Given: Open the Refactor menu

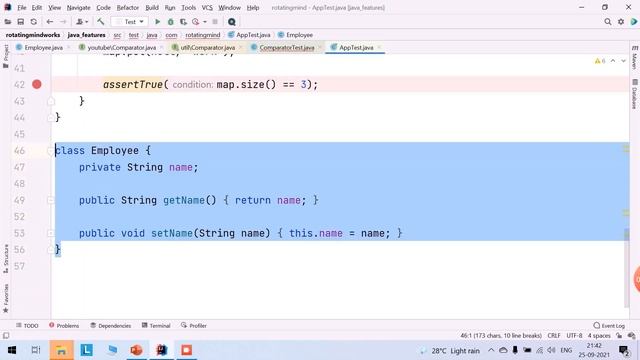Looking at the screenshot, I should click(128, 7).
